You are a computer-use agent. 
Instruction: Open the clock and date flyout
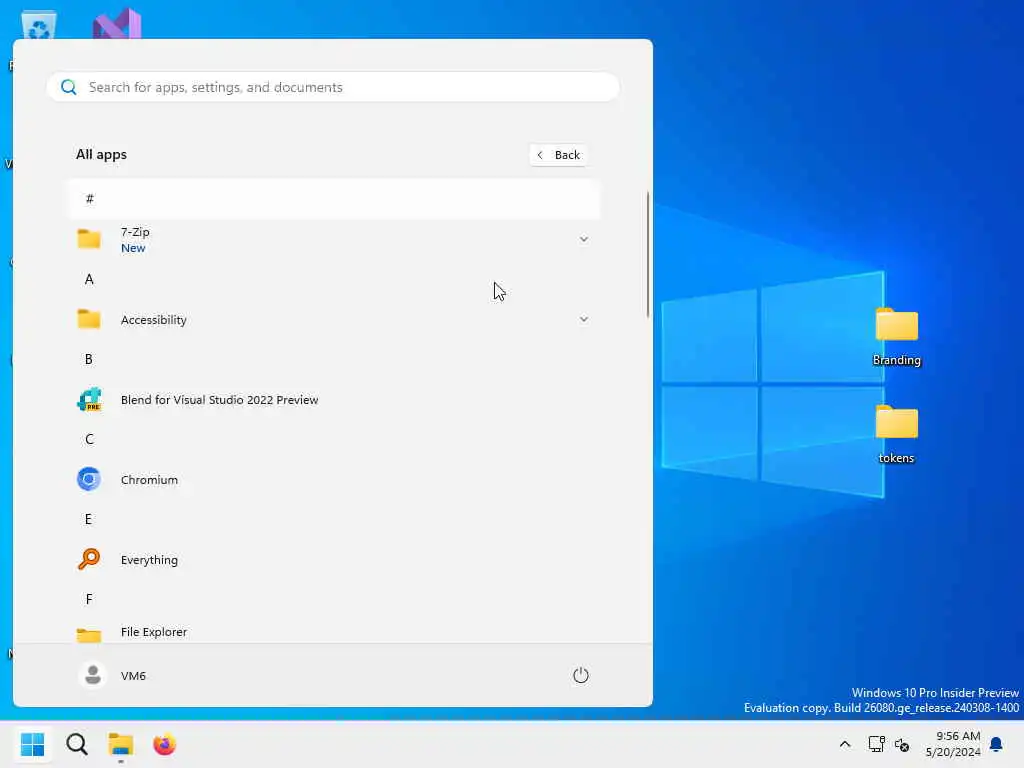point(953,744)
